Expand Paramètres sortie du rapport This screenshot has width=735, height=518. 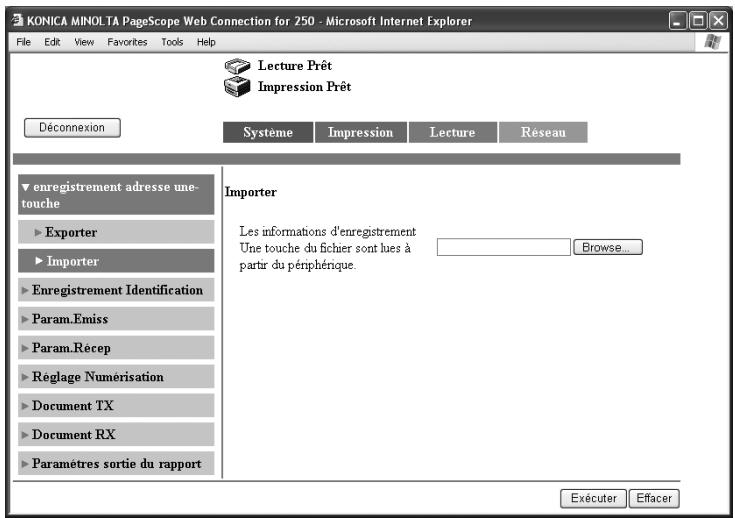(x=116, y=463)
